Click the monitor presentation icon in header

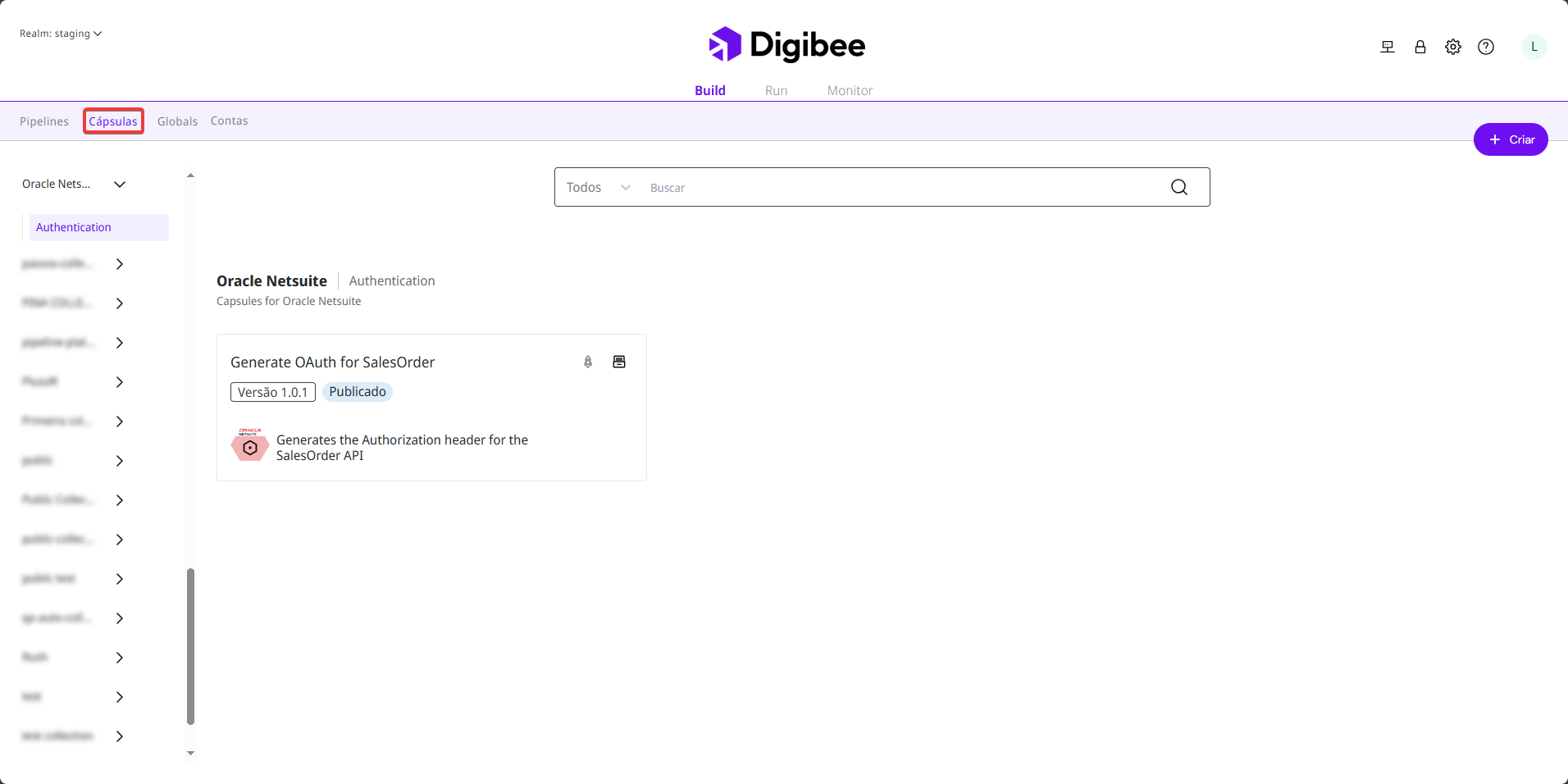(1387, 47)
